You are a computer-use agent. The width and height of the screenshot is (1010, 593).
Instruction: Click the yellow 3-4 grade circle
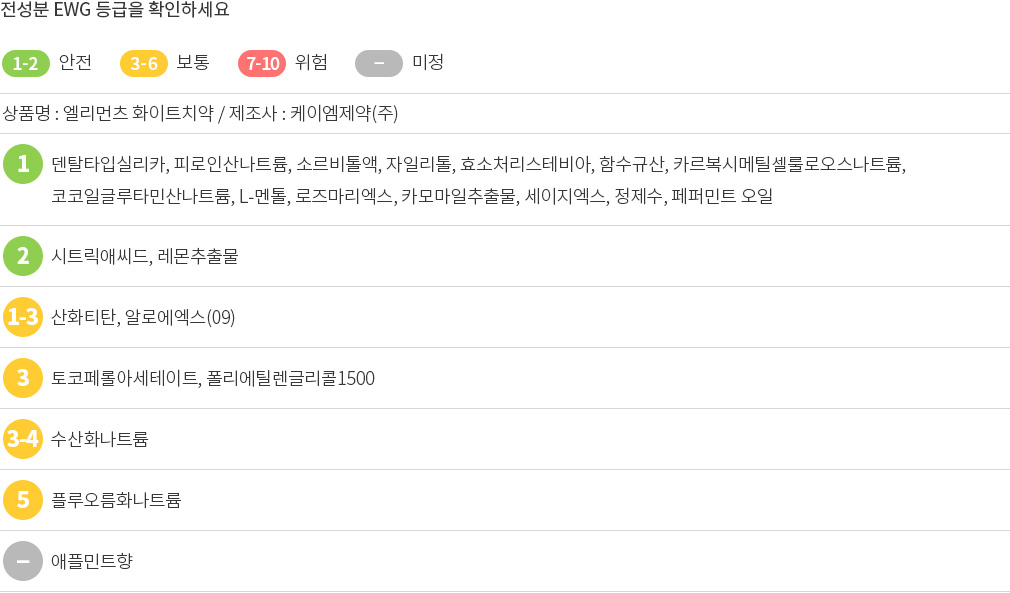(23, 439)
